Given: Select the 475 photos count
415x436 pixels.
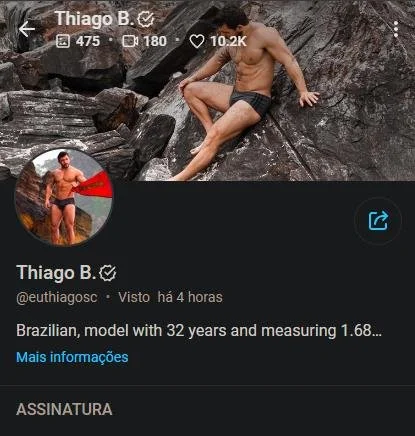Looking at the screenshot, I should pos(88,41).
